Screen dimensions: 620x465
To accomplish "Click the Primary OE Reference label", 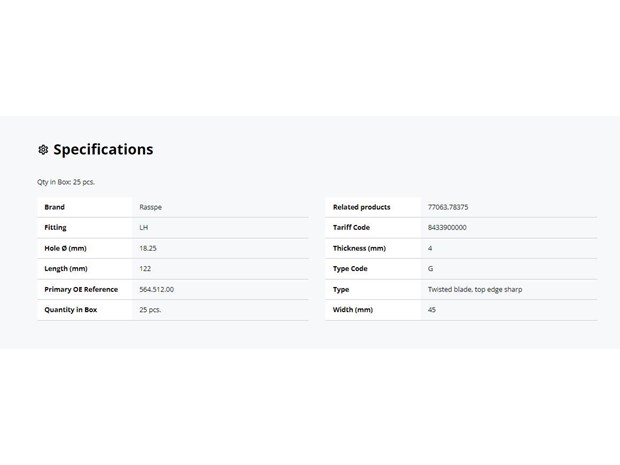I will [81, 289].
